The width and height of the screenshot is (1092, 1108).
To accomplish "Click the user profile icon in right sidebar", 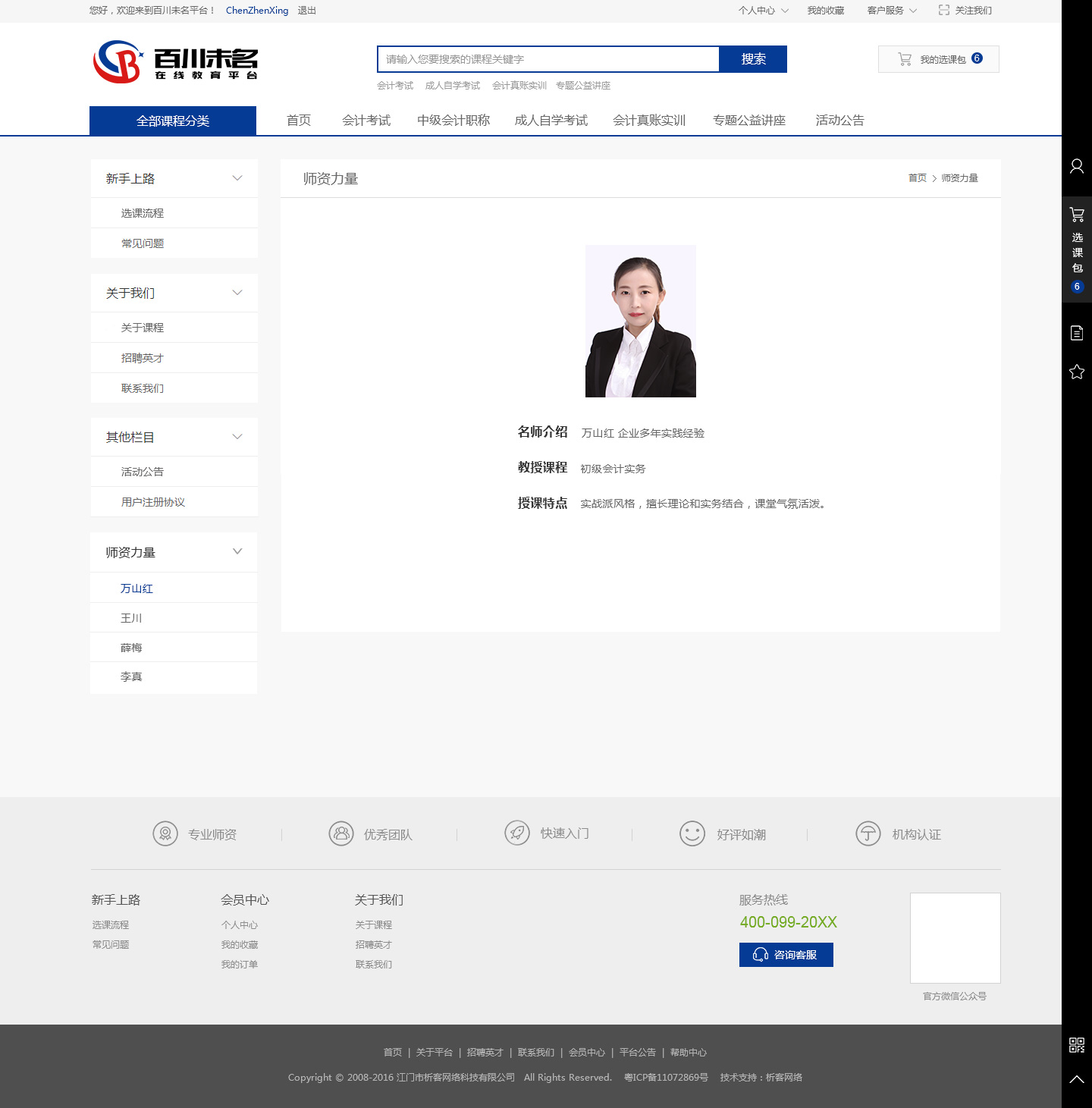I will click(1076, 166).
